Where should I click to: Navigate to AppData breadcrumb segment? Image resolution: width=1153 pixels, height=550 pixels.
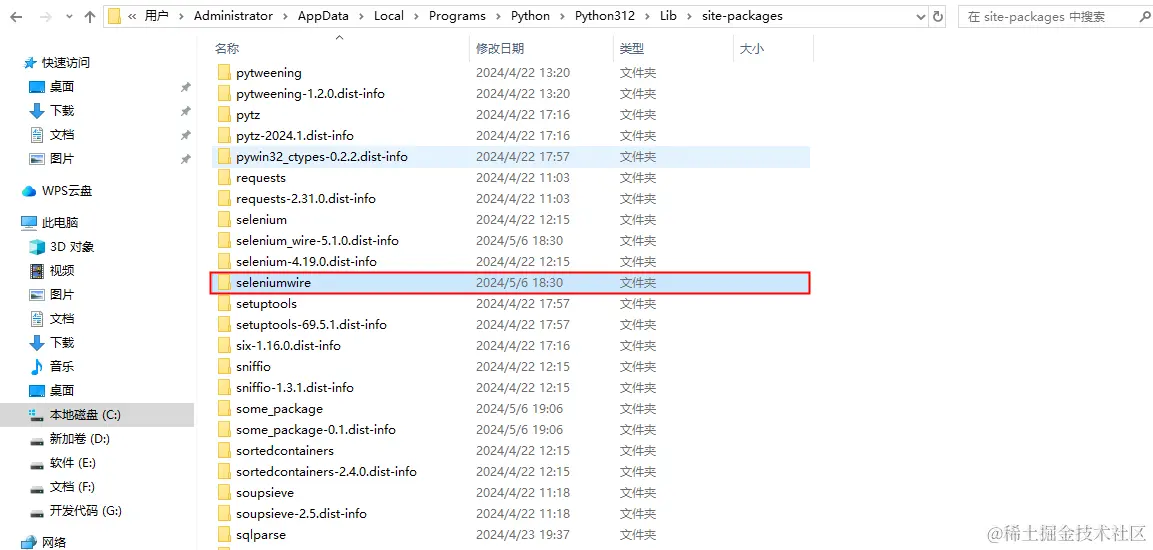(324, 16)
